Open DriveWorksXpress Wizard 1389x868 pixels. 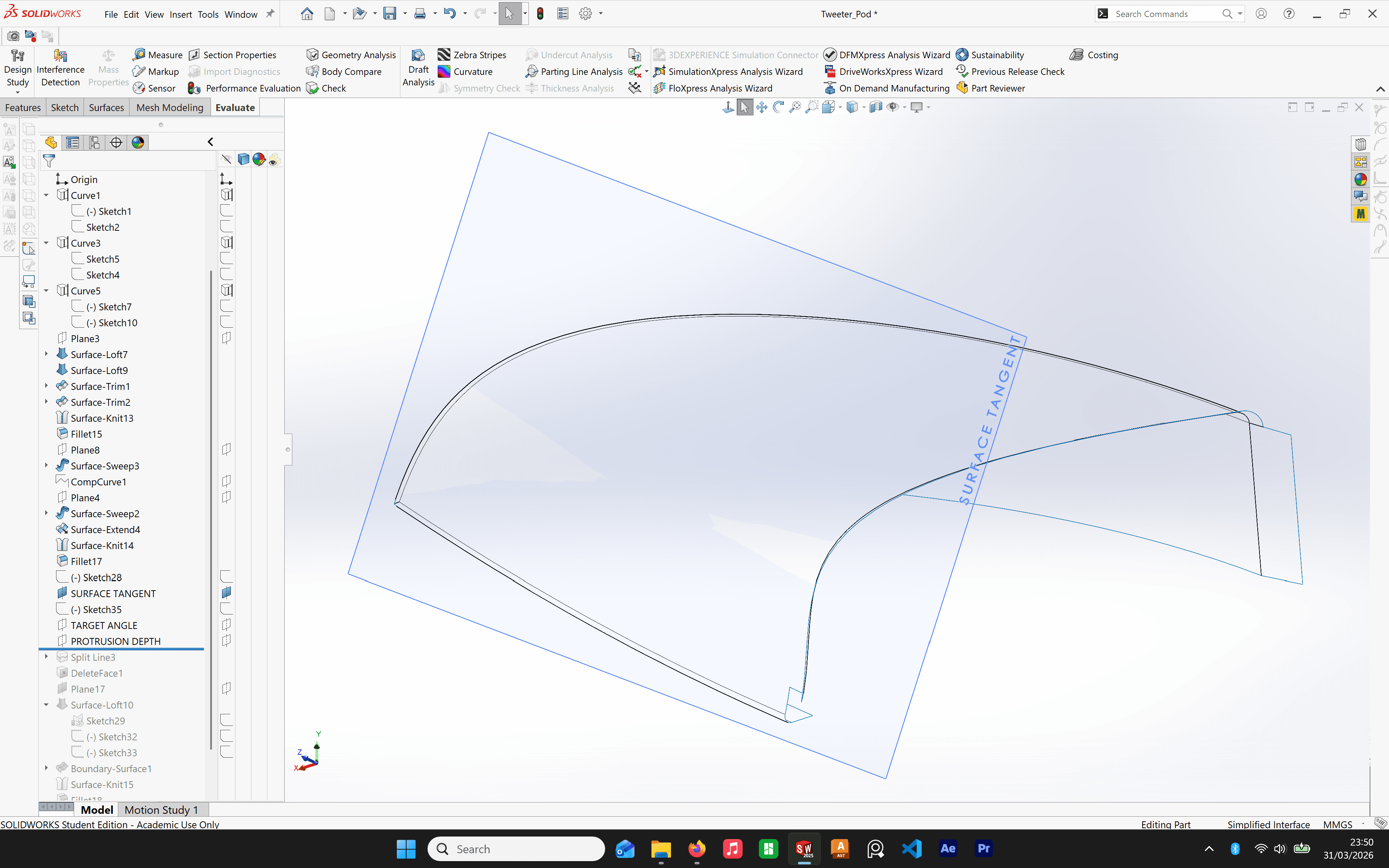point(884,71)
